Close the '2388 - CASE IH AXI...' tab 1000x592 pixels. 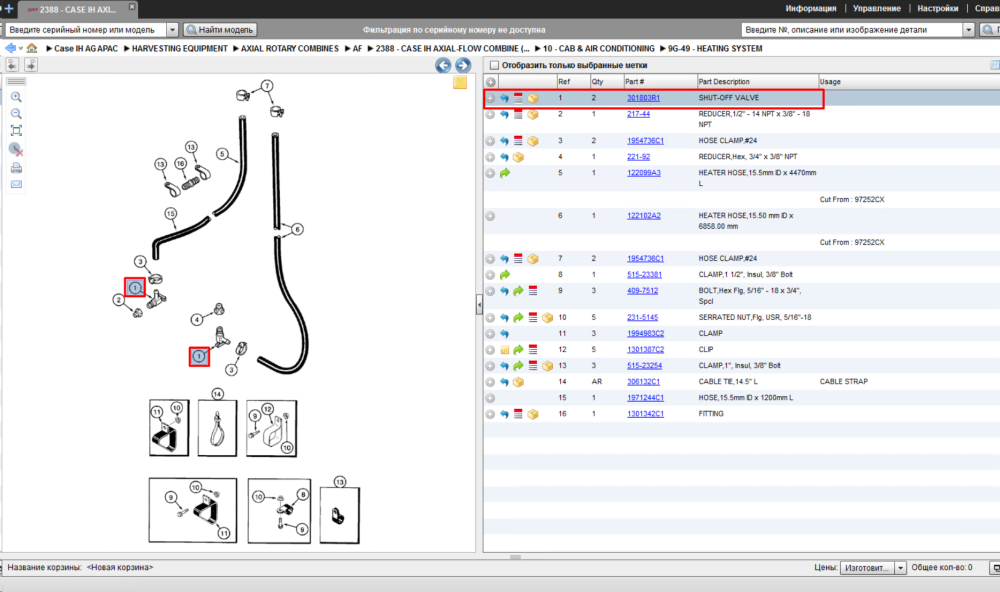coord(132,6)
